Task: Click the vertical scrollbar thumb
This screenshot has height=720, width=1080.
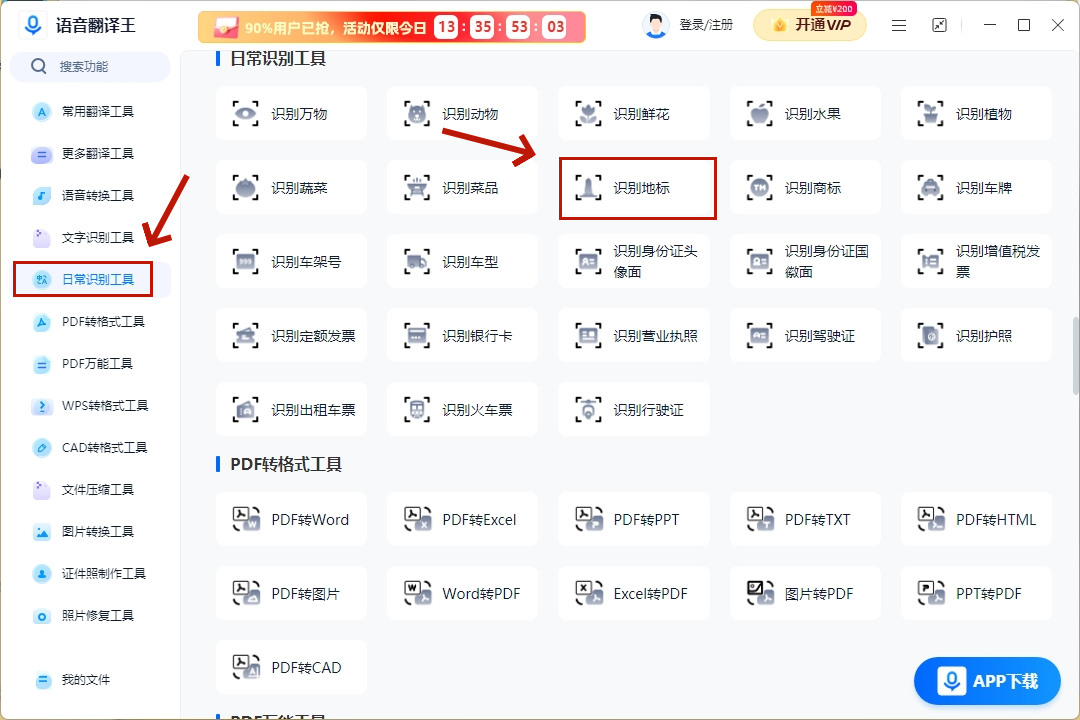Action: click(1075, 356)
